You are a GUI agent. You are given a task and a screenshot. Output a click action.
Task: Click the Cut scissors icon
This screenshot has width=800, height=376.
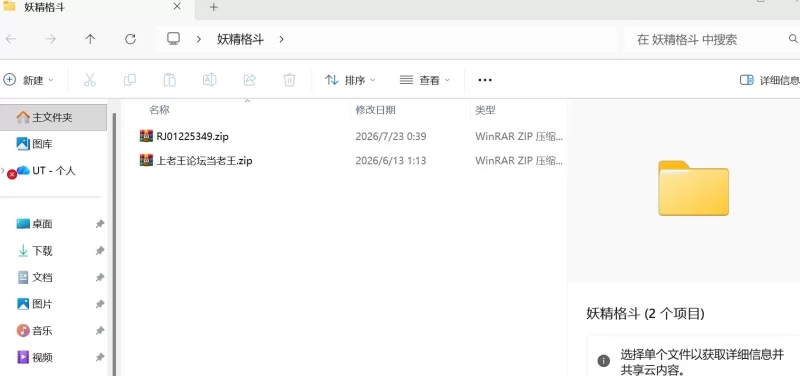coord(90,80)
